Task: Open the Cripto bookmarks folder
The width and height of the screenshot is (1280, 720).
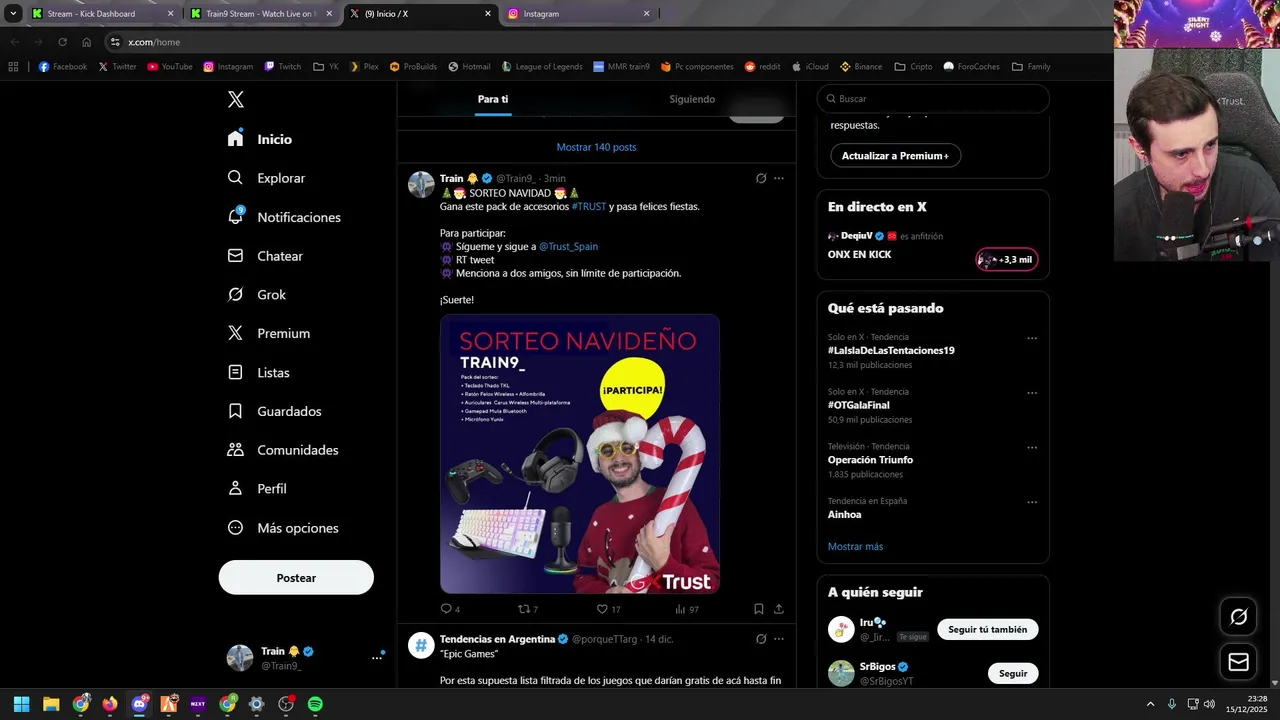Action: pos(914,67)
